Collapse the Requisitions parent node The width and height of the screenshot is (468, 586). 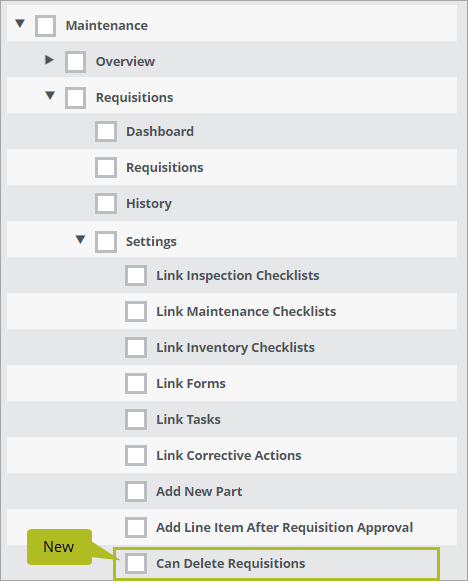(x=50, y=96)
